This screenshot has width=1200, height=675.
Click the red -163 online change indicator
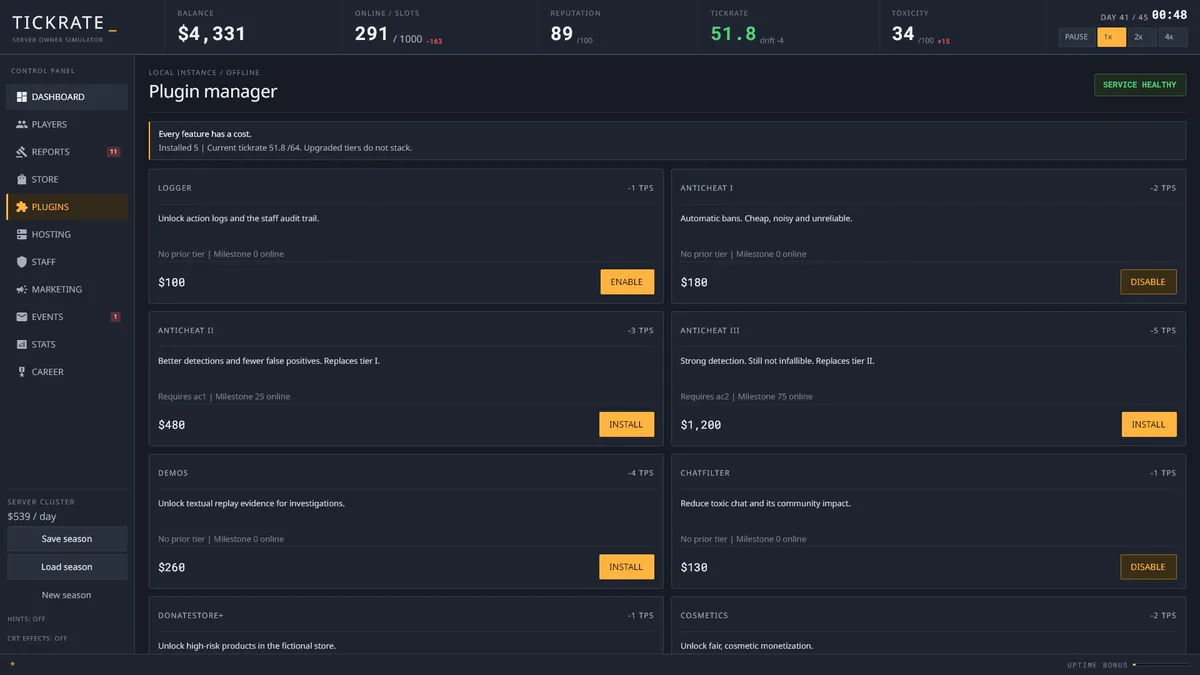pos(436,41)
